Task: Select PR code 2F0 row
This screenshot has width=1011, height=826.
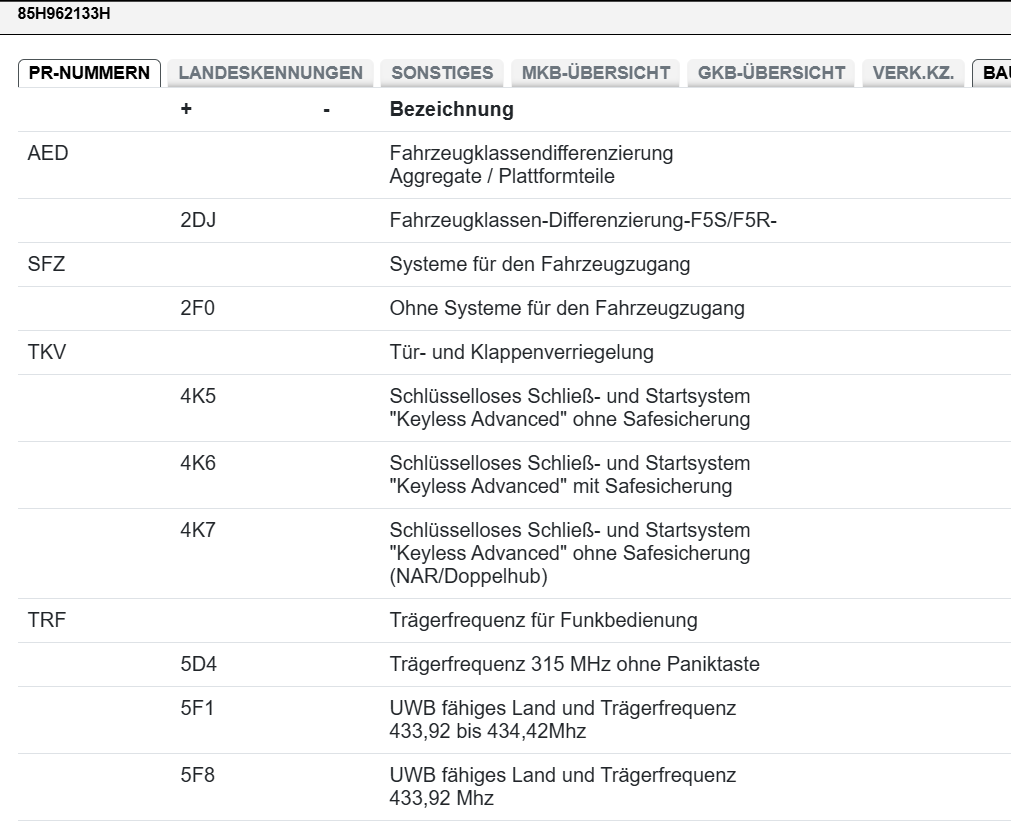Action: point(197,309)
